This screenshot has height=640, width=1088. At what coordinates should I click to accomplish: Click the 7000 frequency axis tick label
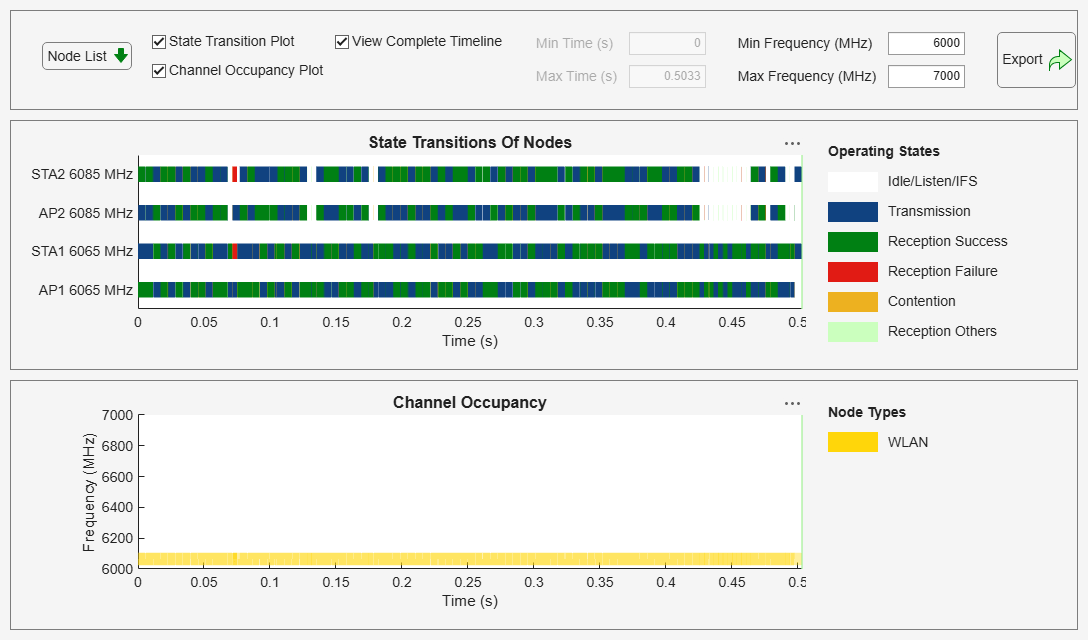coord(117,415)
